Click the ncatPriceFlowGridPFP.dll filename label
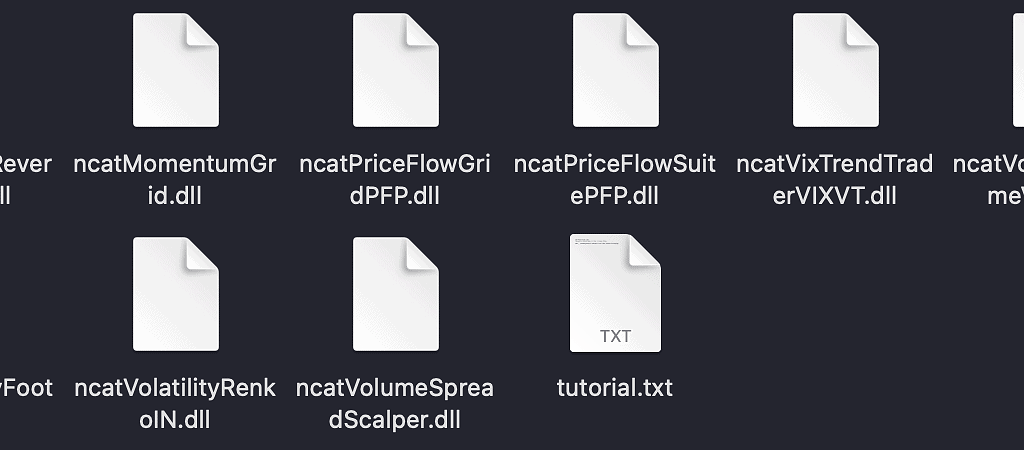 coord(395,179)
